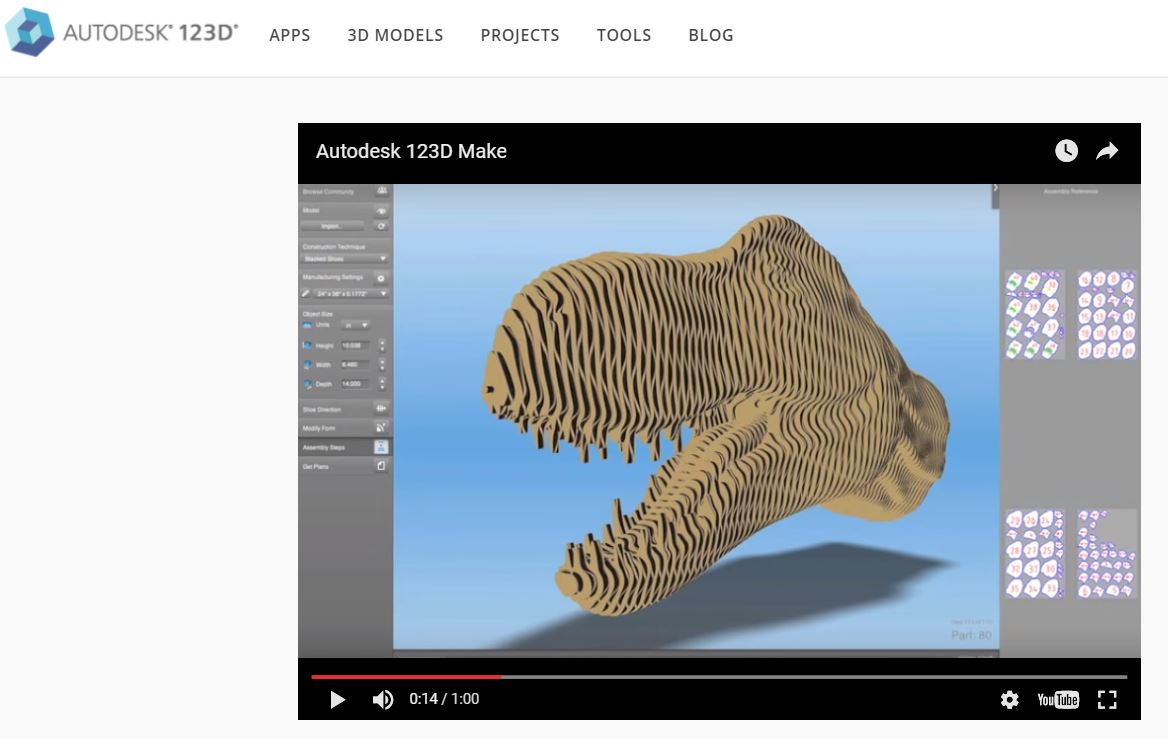Click the Depth value field
The image size is (1168, 739).
355,384
